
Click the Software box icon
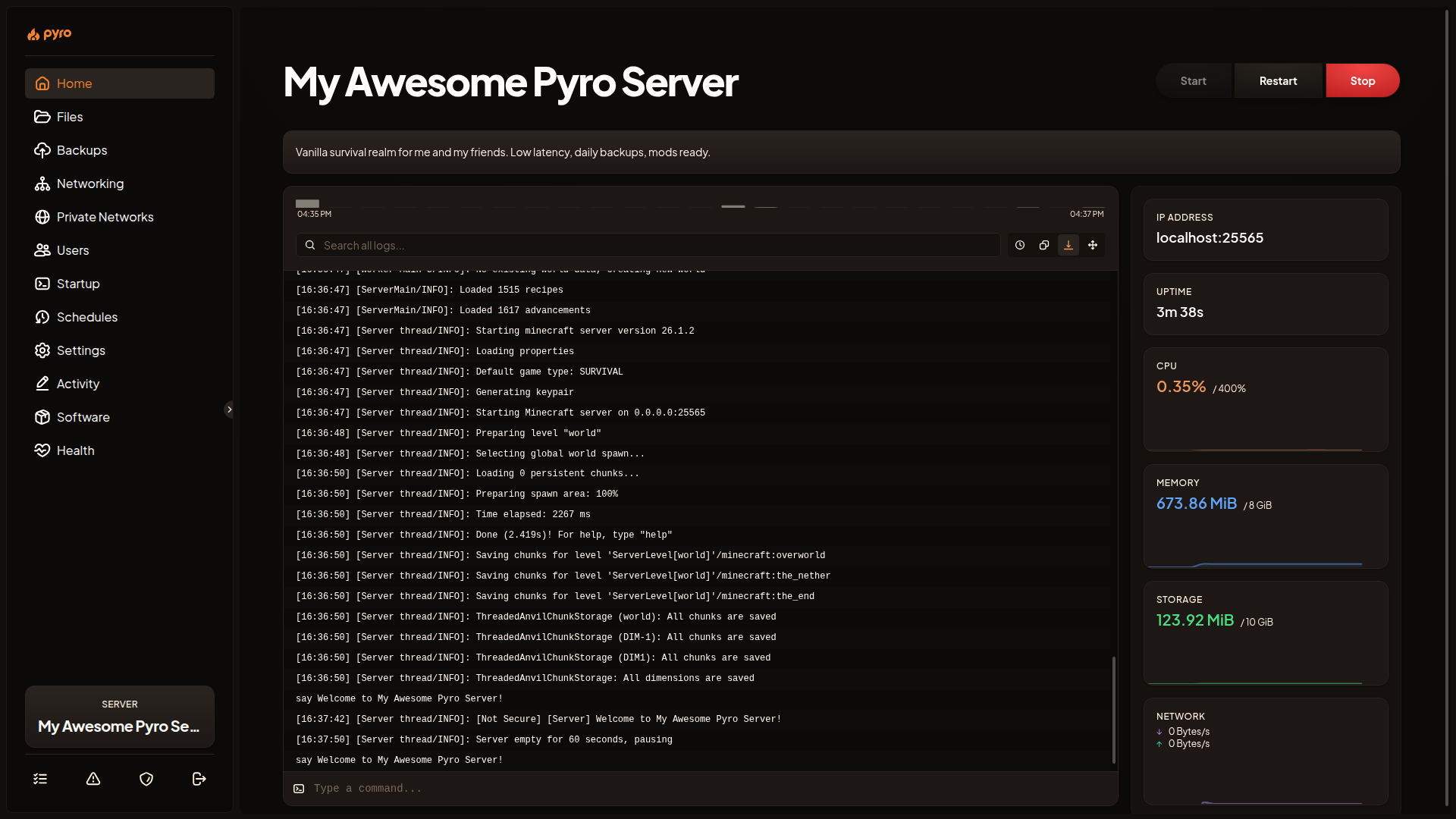[42, 417]
